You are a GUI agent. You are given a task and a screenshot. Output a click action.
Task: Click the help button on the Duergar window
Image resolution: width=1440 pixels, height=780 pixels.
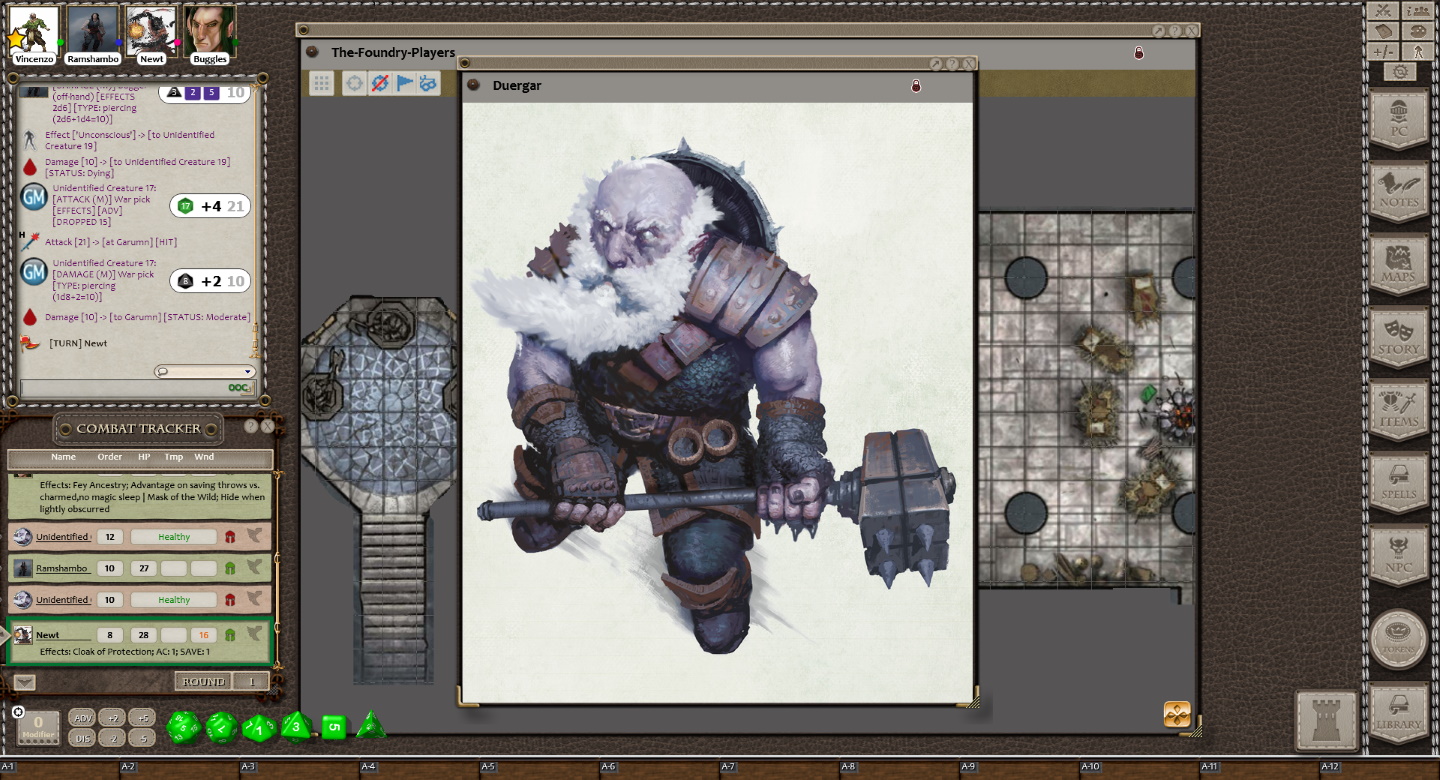952,64
